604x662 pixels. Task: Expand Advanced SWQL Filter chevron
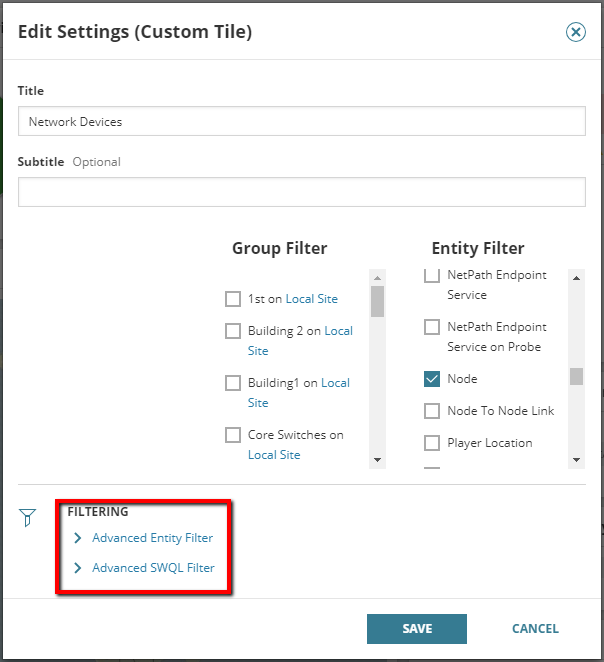[78, 568]
